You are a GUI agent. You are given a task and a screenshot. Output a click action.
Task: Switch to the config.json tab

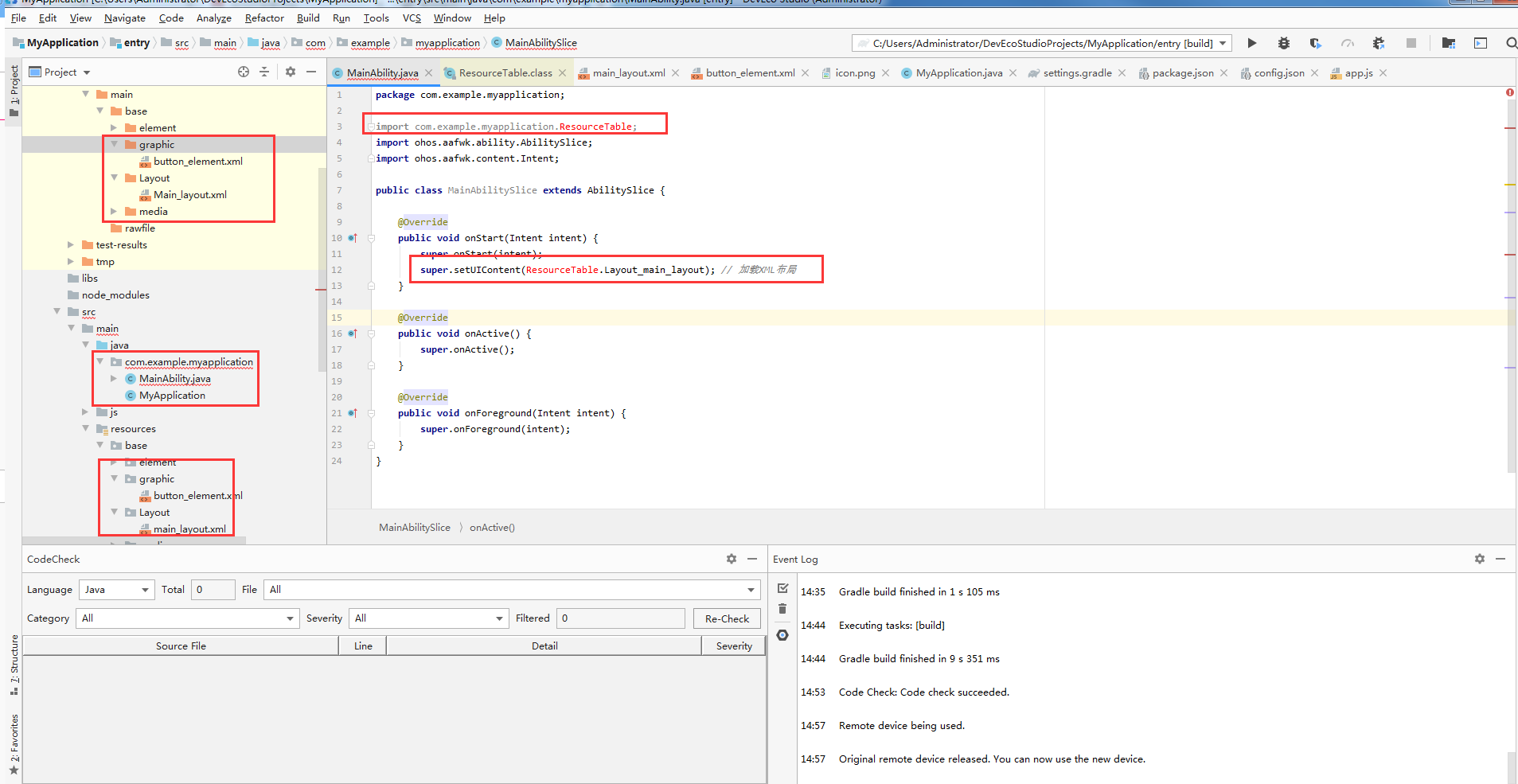click(x=1278, y=72)
